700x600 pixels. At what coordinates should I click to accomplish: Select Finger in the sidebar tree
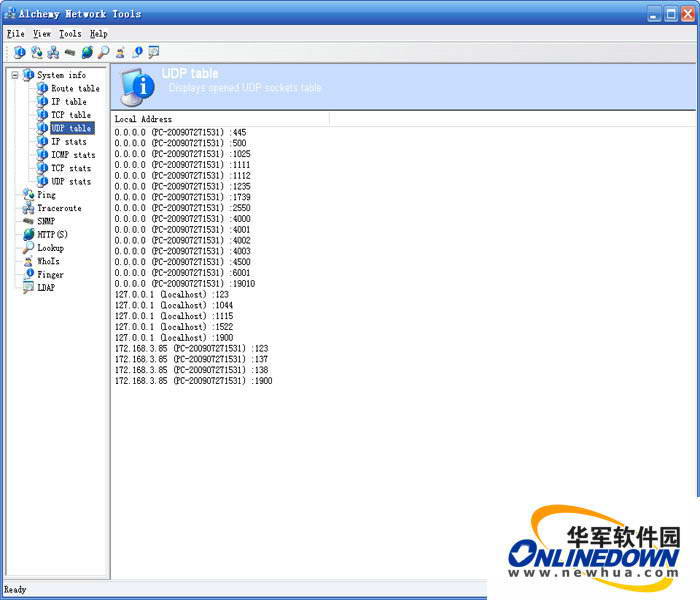[50, 275]
